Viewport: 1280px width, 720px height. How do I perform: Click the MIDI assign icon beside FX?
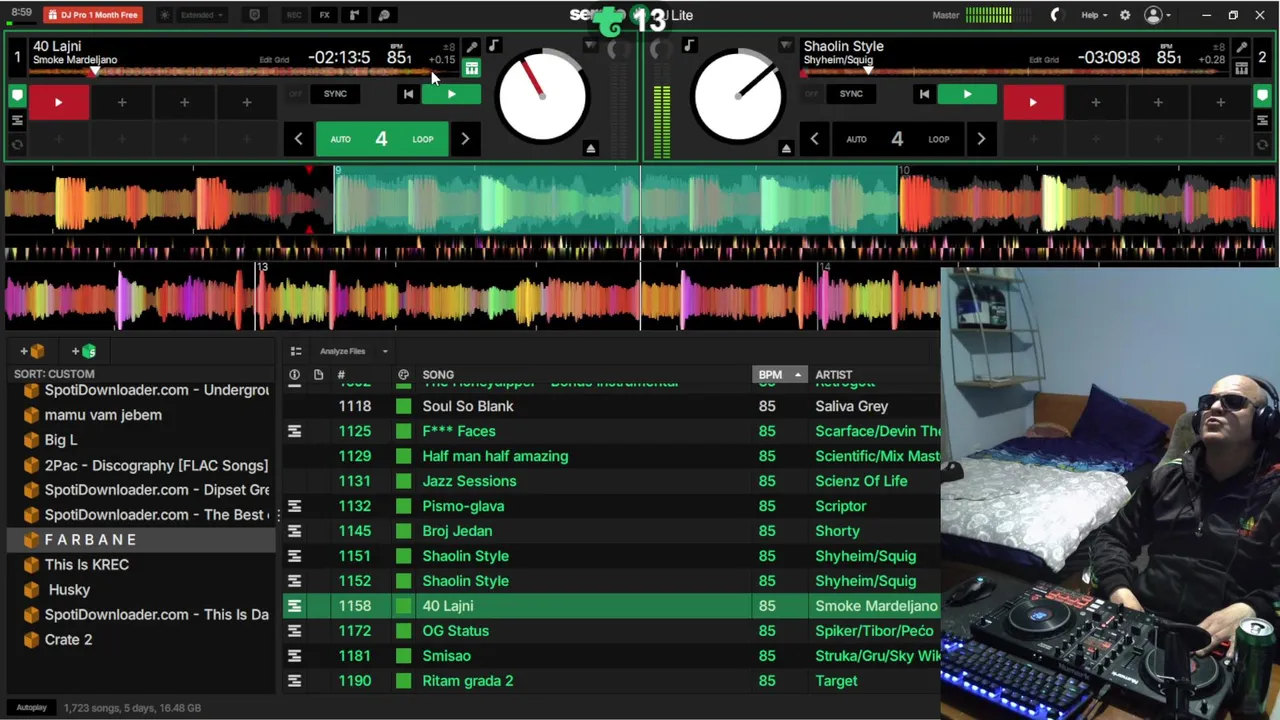click(x=384, y=15)
